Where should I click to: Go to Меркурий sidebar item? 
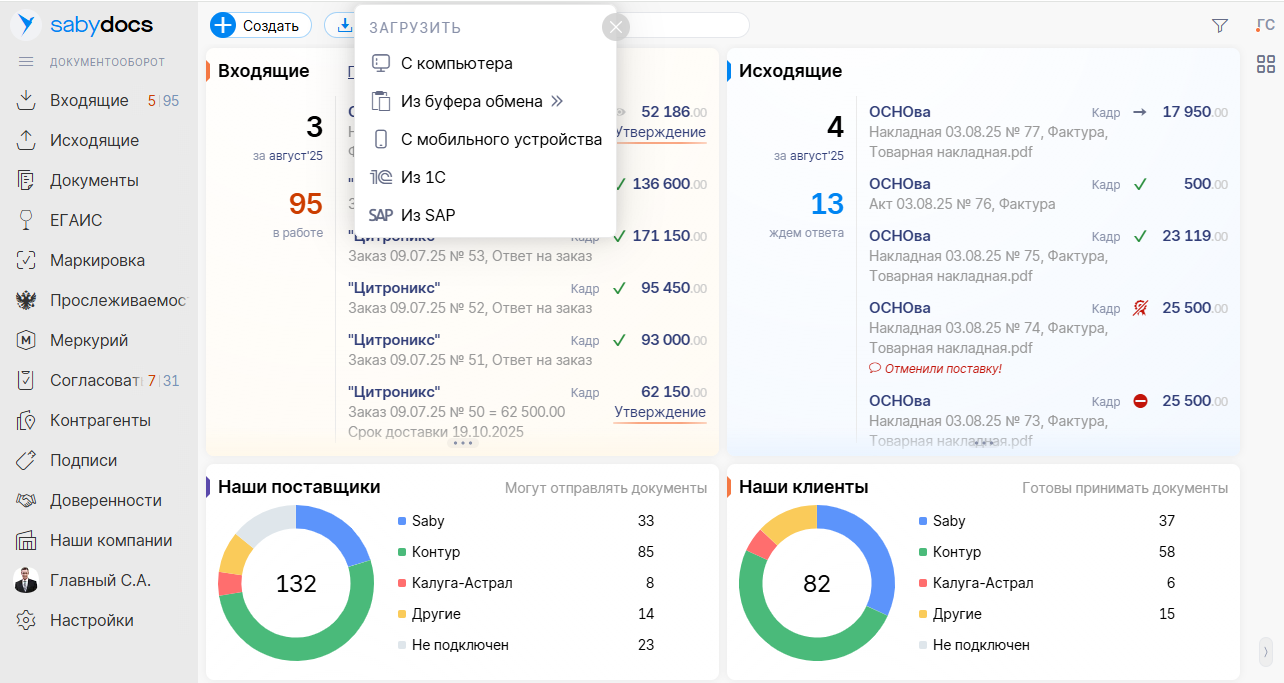(89, 340)
